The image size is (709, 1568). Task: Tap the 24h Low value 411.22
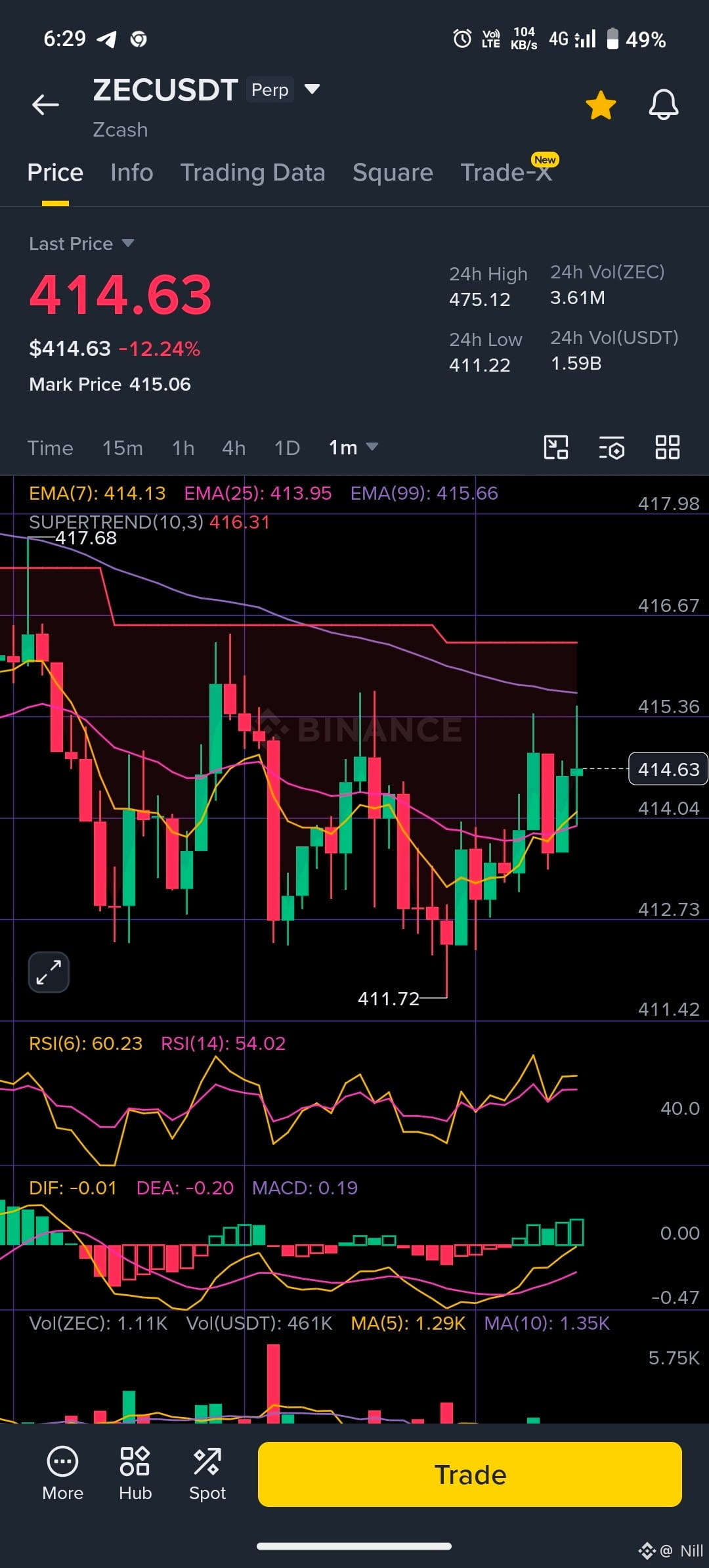479,365
